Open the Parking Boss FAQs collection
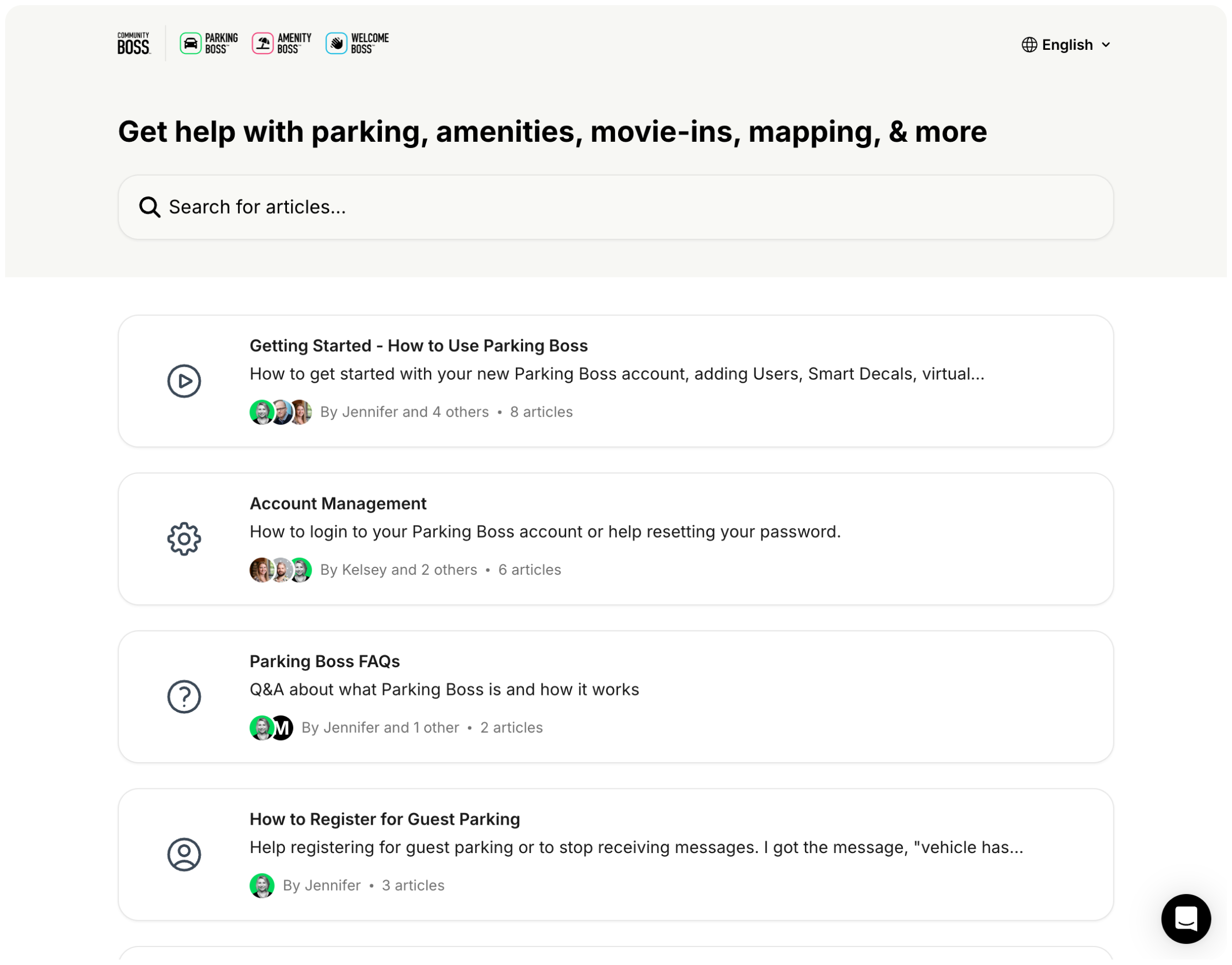 pyautogui.click(x=324, y=661)
